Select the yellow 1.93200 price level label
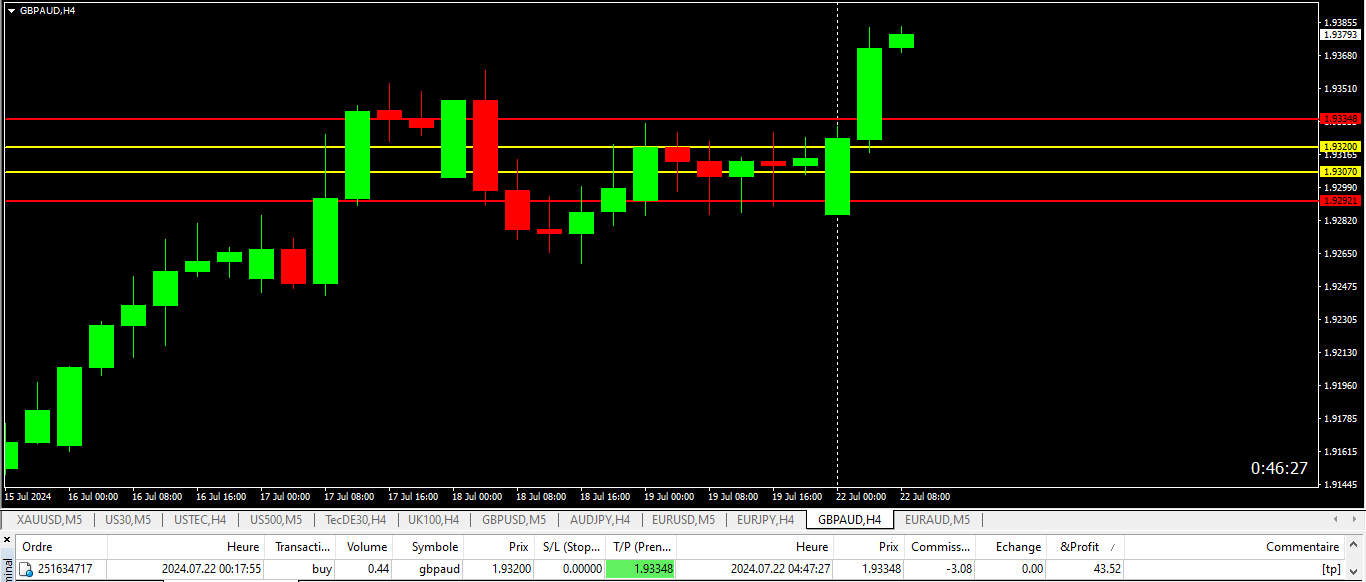1366x582 pixels. pyautogui.click(x=1340, y=147)
